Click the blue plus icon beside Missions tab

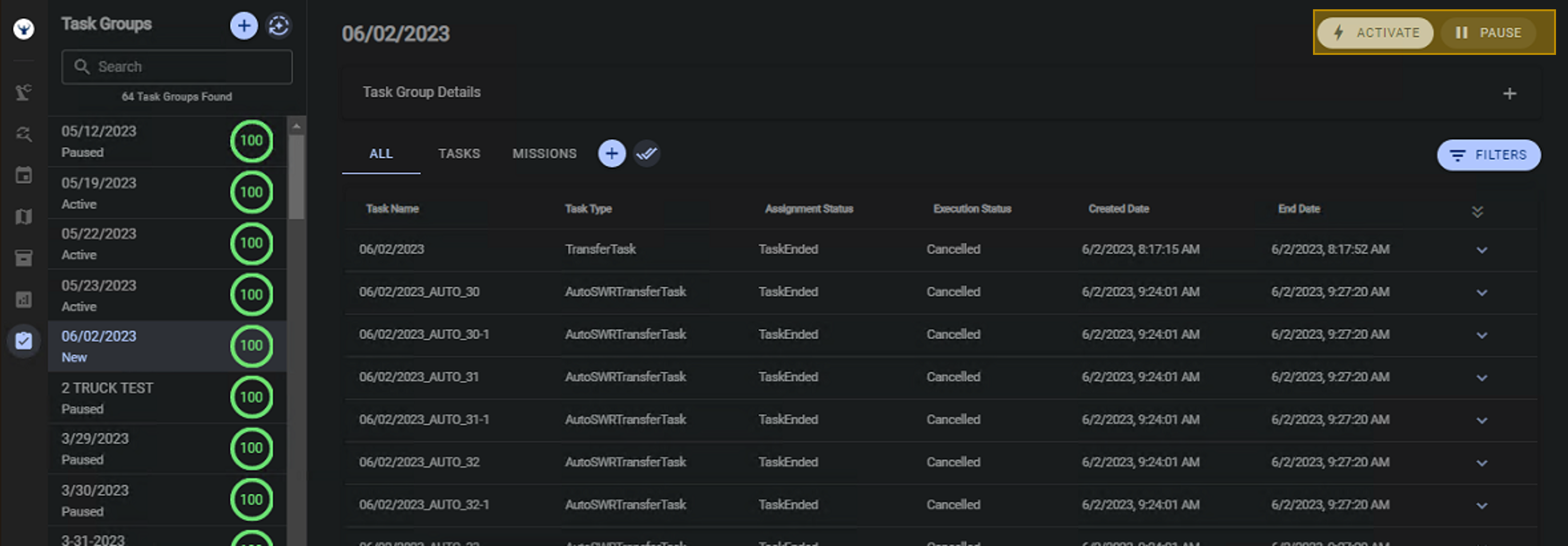[611, 153]
